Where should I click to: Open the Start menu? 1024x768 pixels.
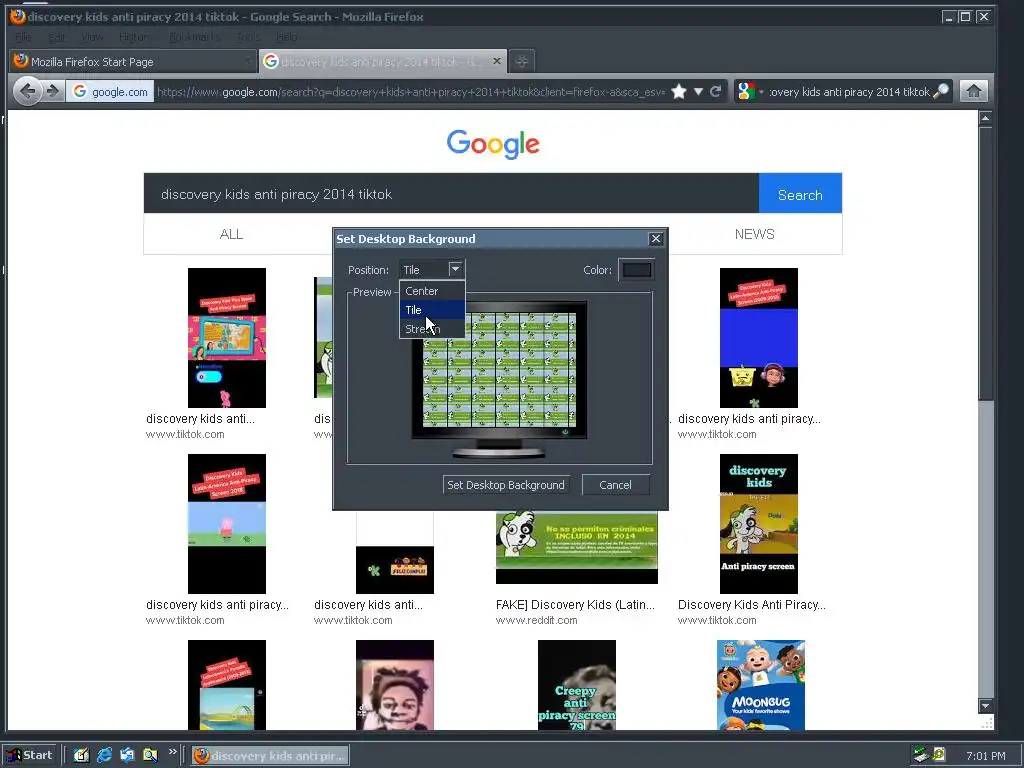(x=29, y=755)
